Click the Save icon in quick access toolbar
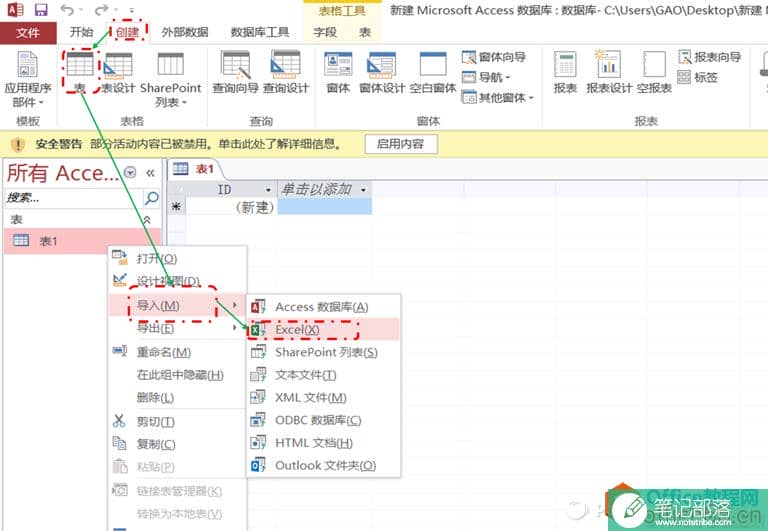This screenshot has height=531, width=768. coord(41,9)
